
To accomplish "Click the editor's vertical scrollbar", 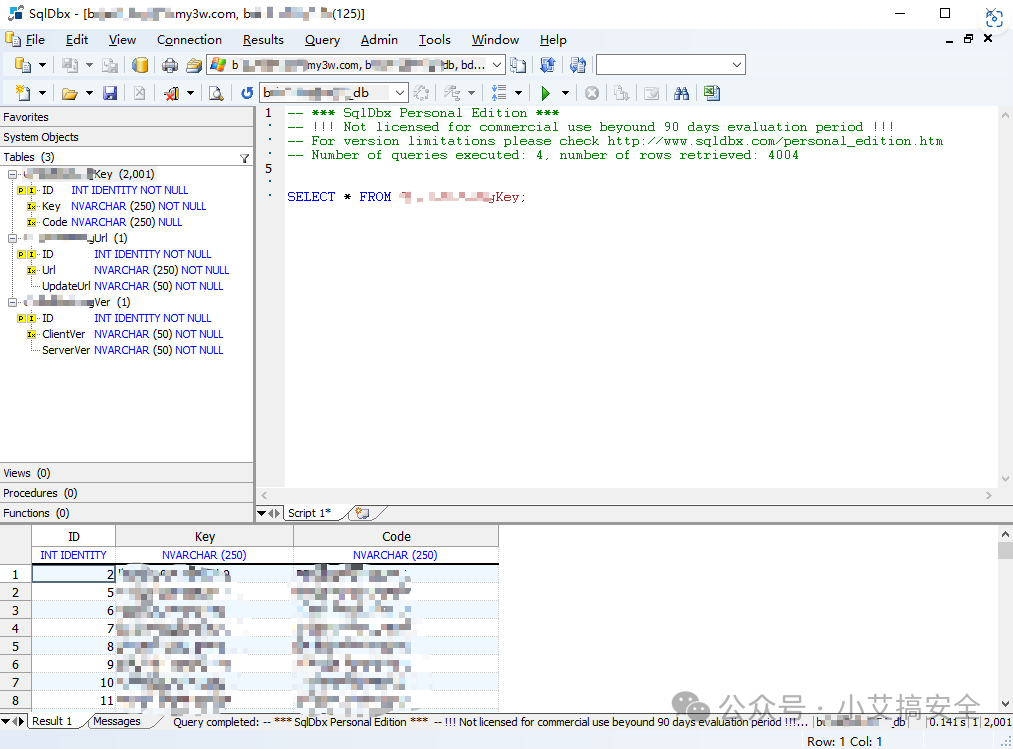I will [x=1005, y=297].
